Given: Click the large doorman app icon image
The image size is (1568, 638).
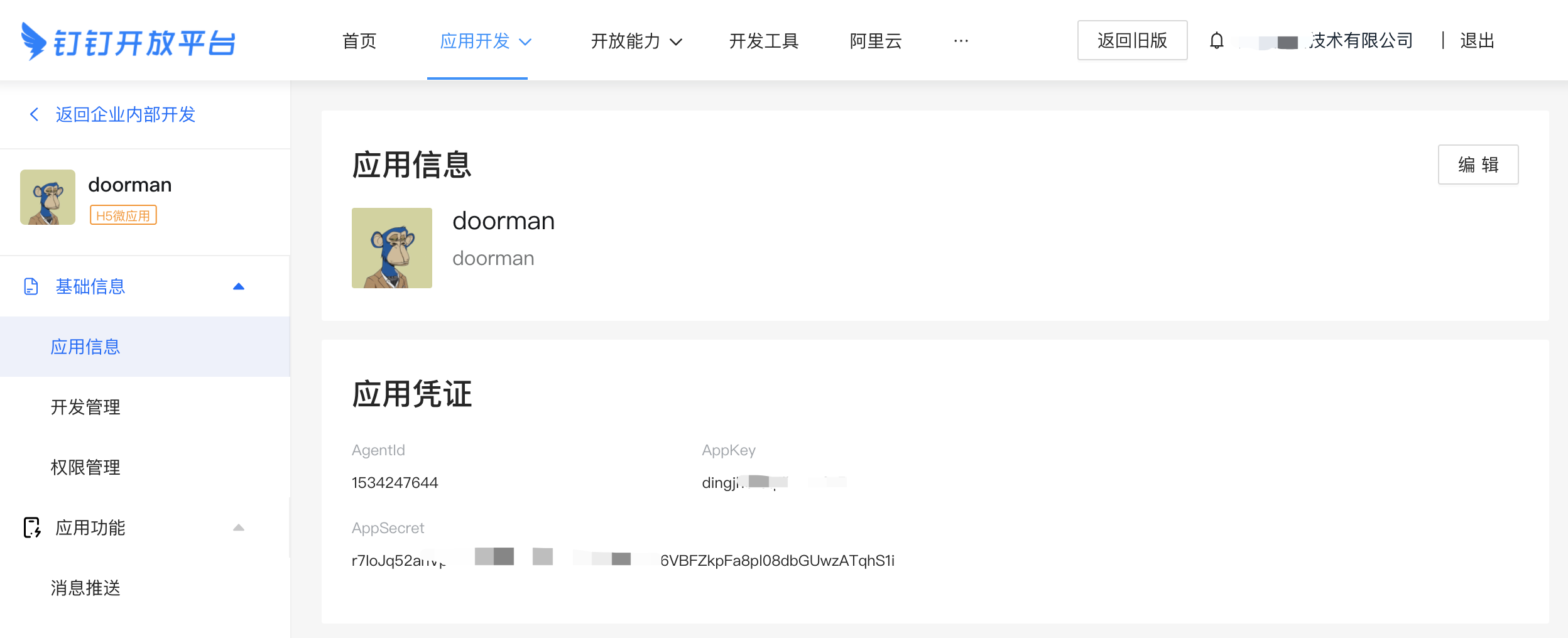Looking at the screenshot, I should click(392, 248).
